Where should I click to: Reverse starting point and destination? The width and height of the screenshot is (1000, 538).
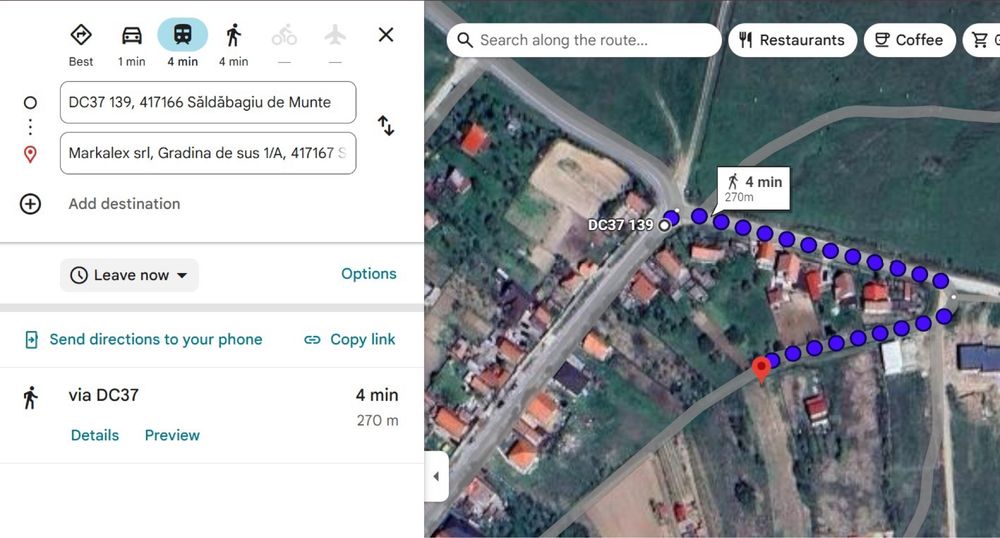pyautogui.click(x=386, y=126)
